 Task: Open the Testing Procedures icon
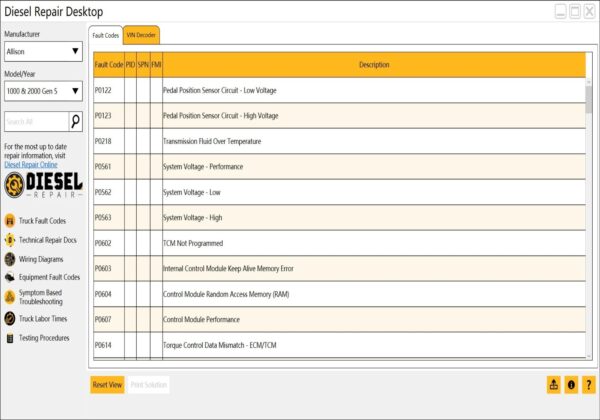[x=10, y=338]
